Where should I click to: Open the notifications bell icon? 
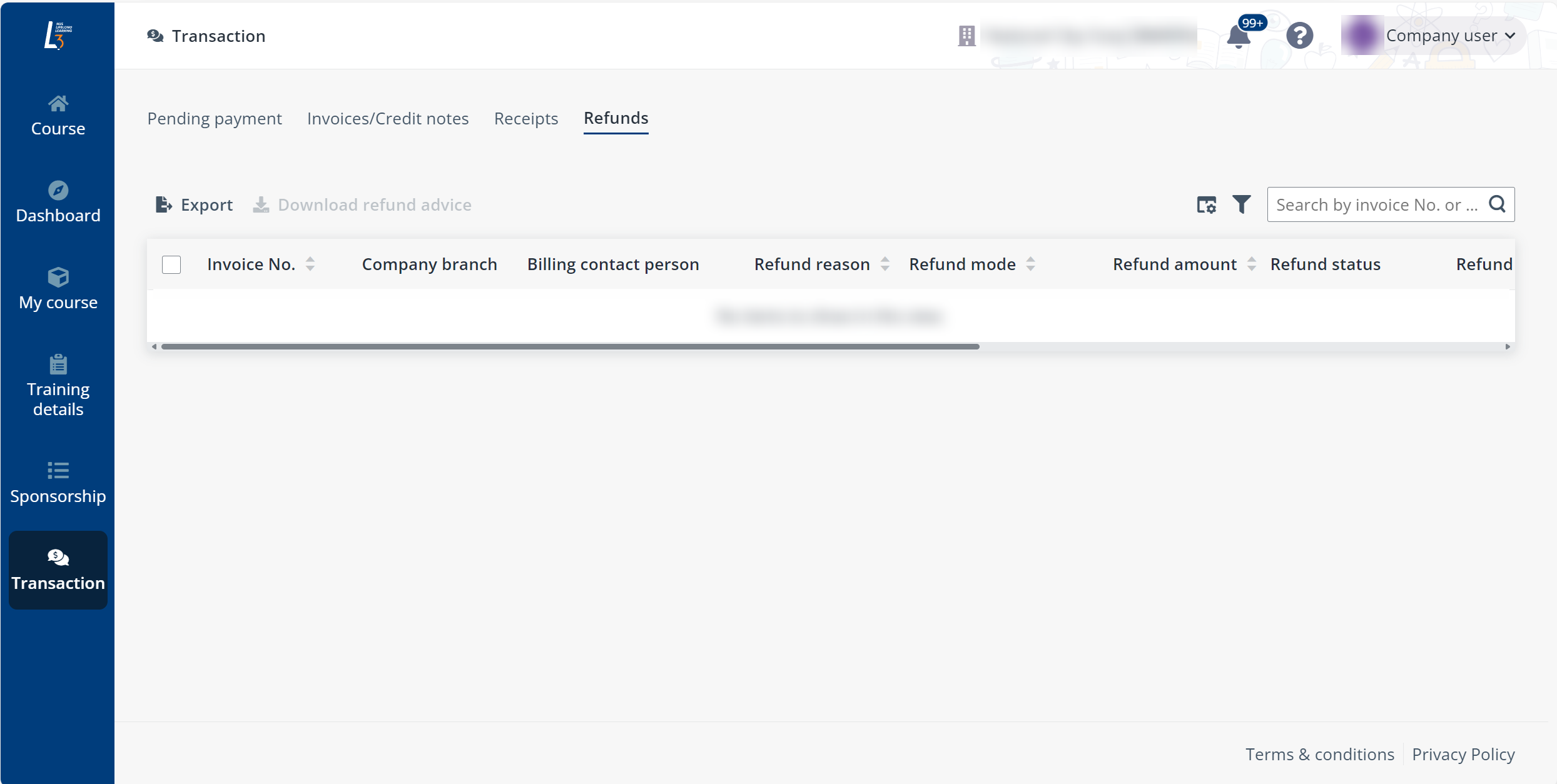pos(1239,36)
